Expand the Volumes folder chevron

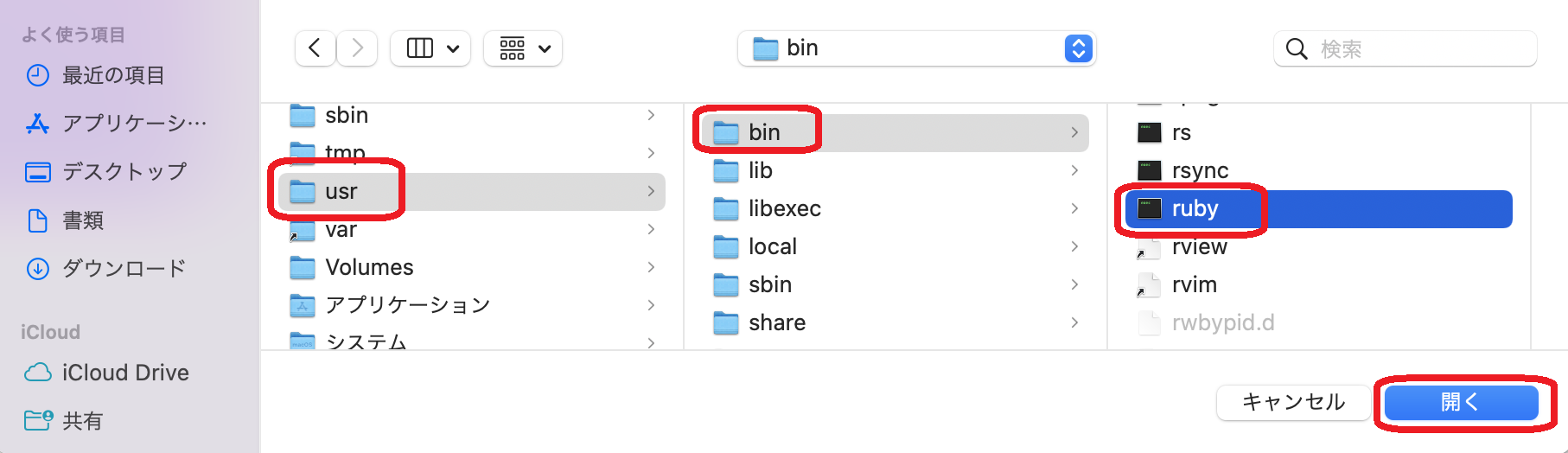[x=651, y=267]
